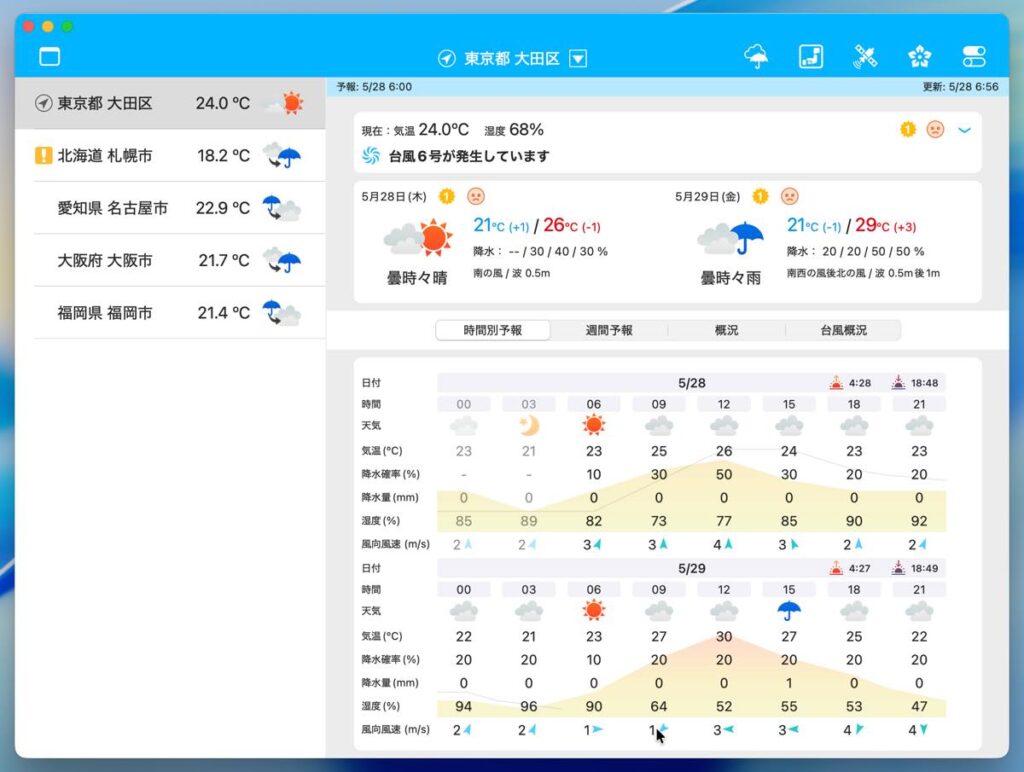This screenshot has width=1024, height=772.
Task: Click the 5/28 date header
Action: (692, 383)
